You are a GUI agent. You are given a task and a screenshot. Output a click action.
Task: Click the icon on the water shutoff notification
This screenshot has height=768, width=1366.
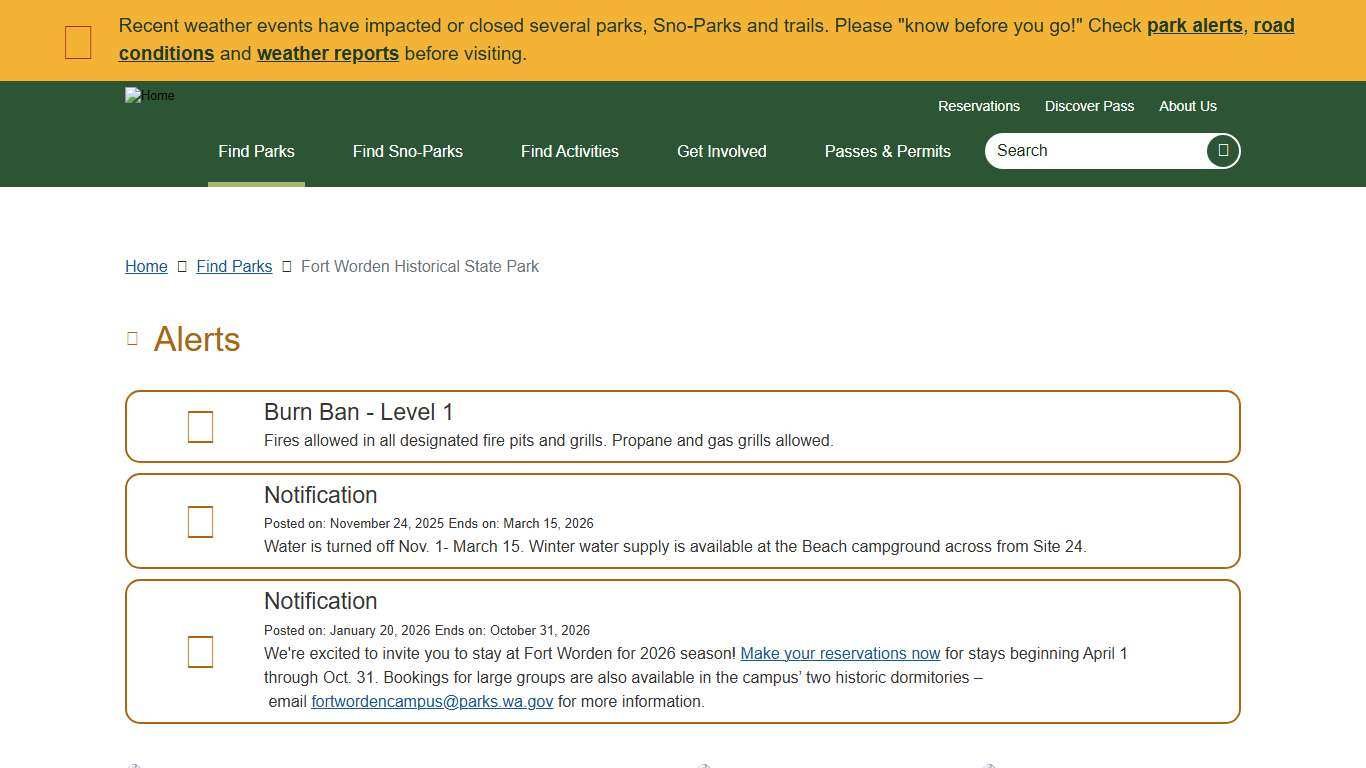(200, 522)
